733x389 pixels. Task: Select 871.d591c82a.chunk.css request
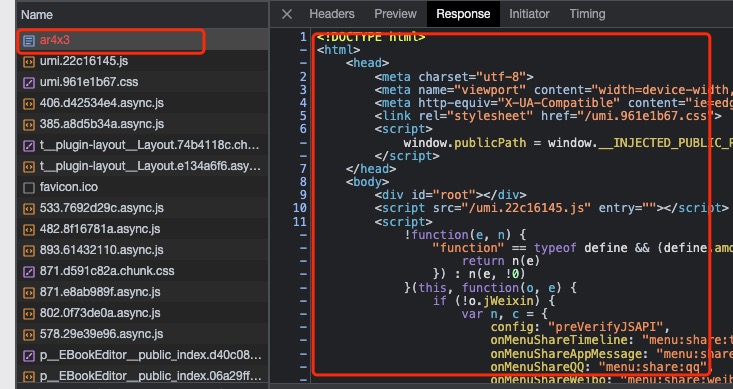[143, 272]
